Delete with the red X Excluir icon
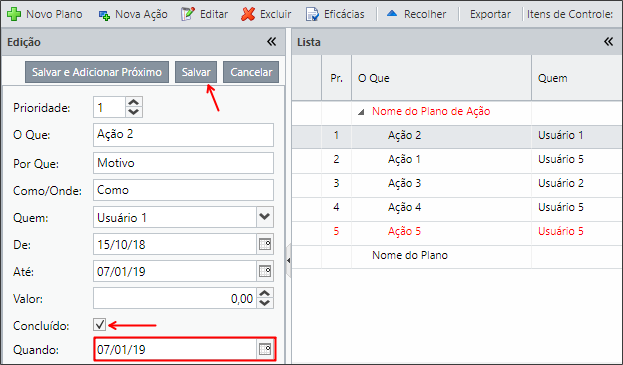Image resolution: width=623 pixels, height=365 pixels. (248, 14)
